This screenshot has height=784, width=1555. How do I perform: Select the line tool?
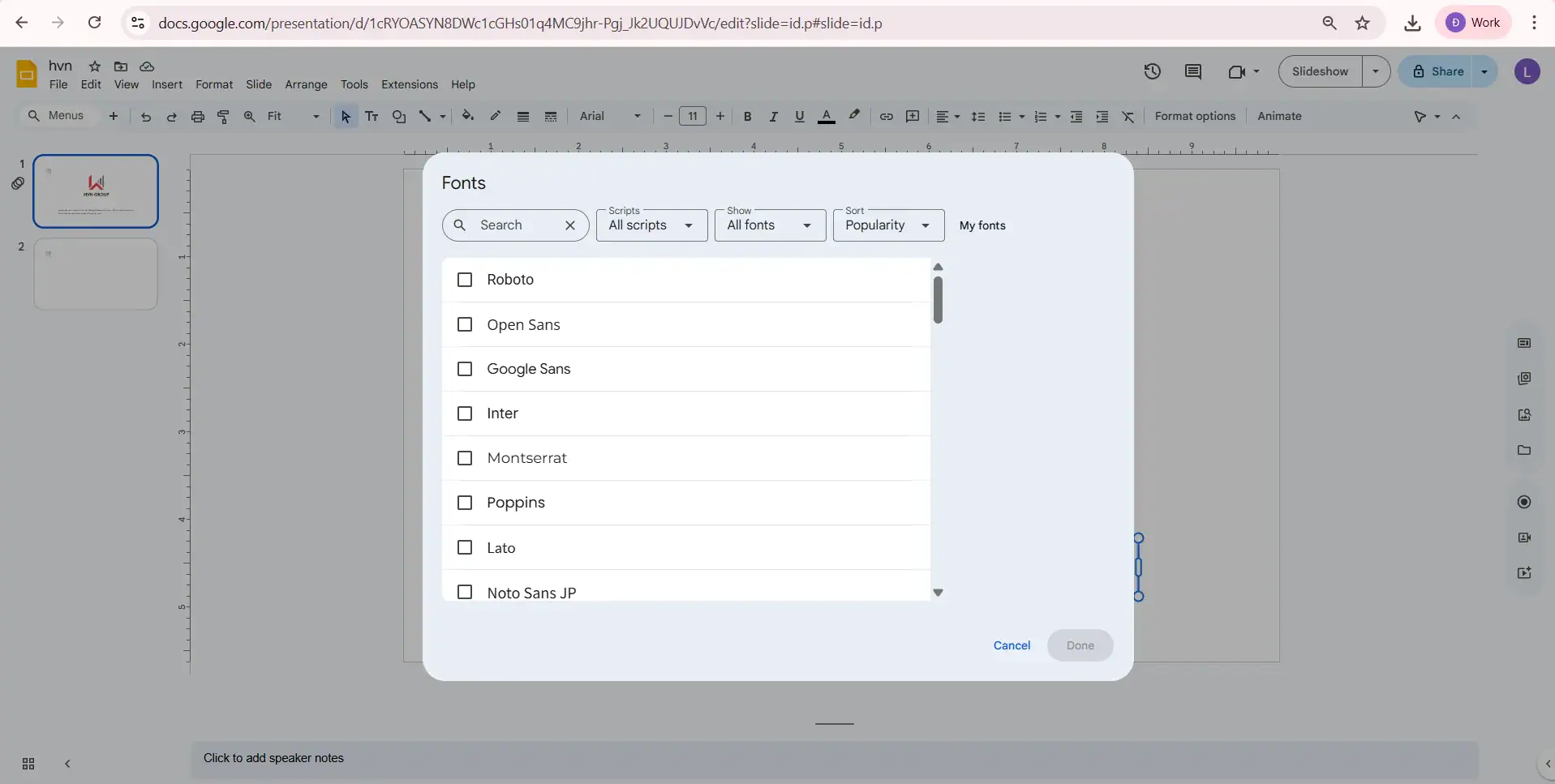tap(425, 117)
